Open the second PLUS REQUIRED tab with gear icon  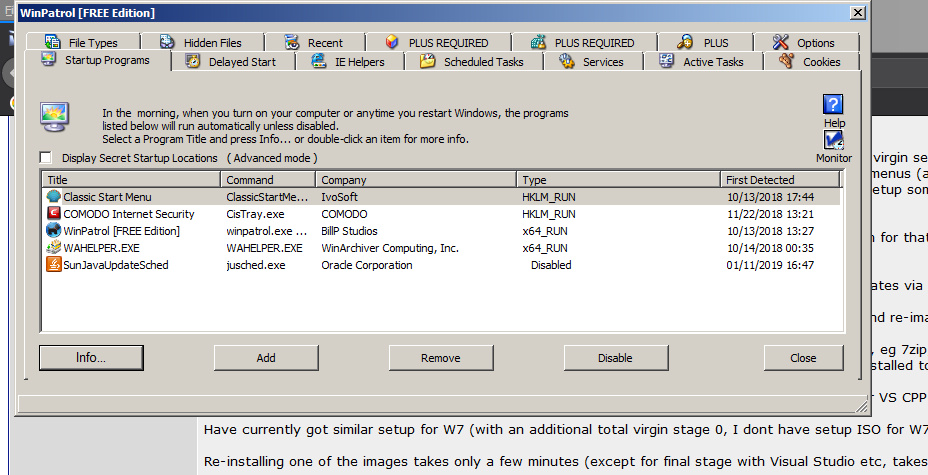click(x=584, y=42)
